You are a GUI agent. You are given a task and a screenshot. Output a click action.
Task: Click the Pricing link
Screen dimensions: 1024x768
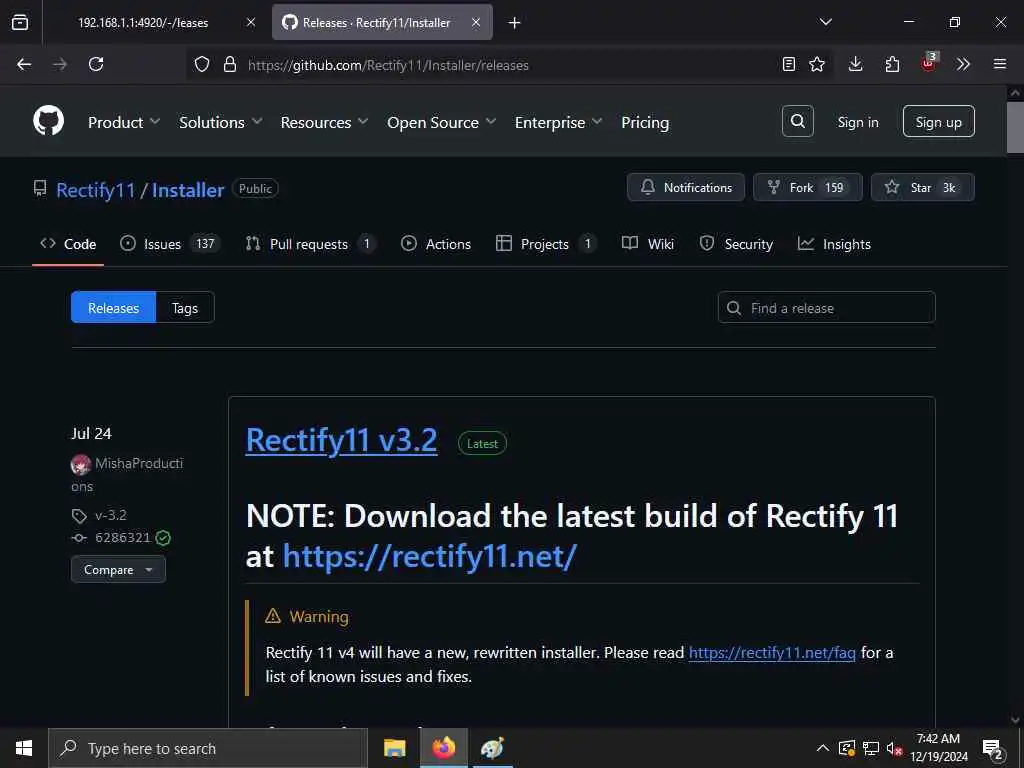(x=645, y=122)
